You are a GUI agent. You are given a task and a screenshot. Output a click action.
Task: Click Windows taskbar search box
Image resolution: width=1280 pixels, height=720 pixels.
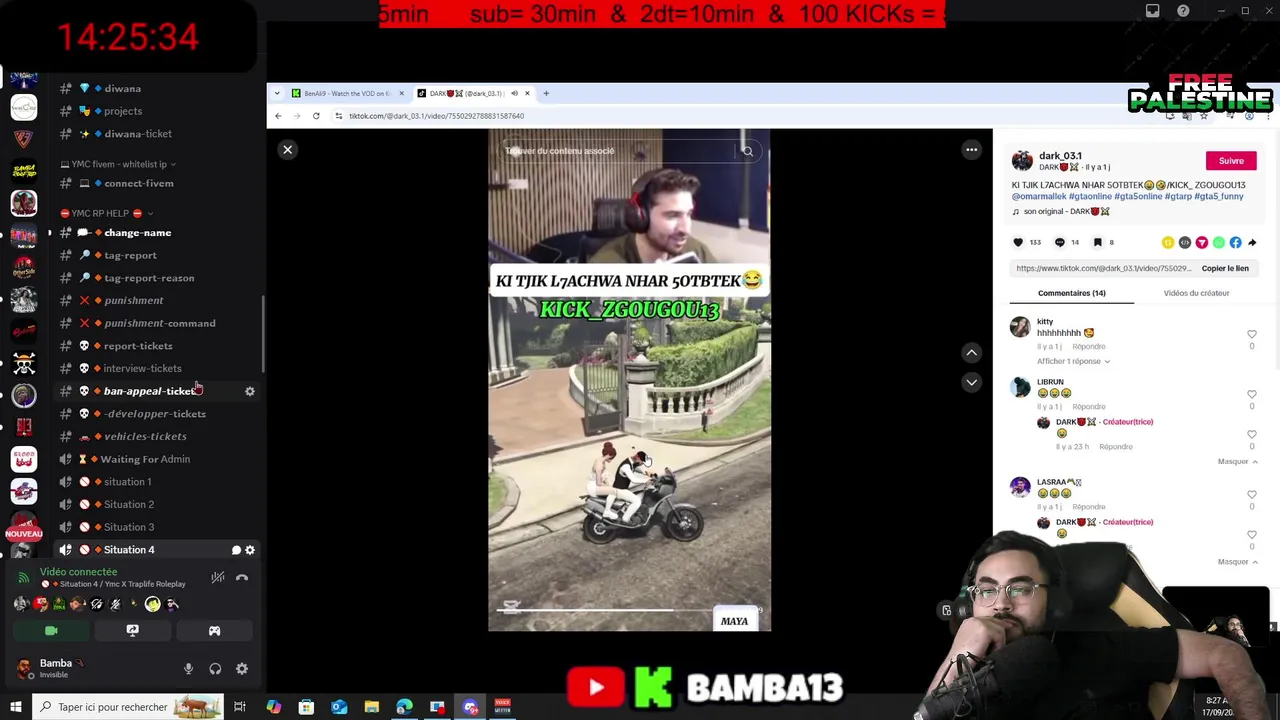point(127,707)
